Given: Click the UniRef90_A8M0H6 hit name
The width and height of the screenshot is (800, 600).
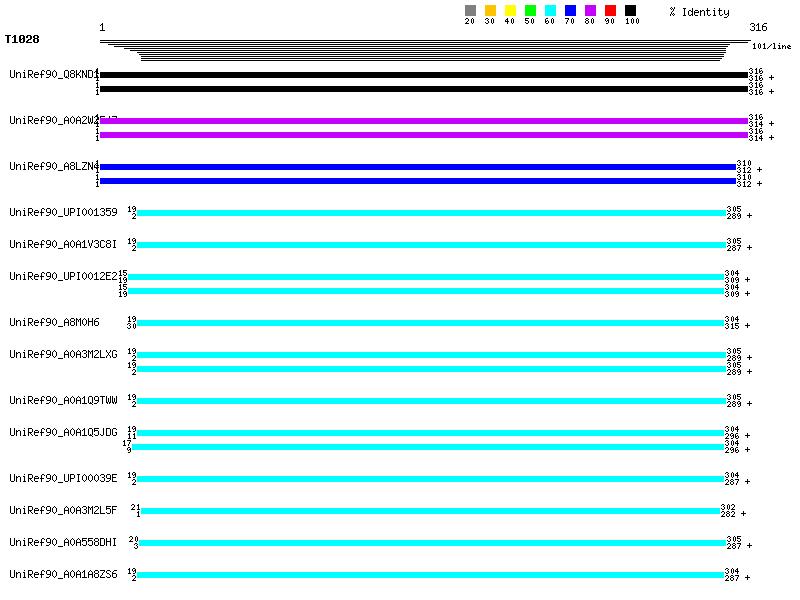Looking at the screenshot, I should [54, 322].
